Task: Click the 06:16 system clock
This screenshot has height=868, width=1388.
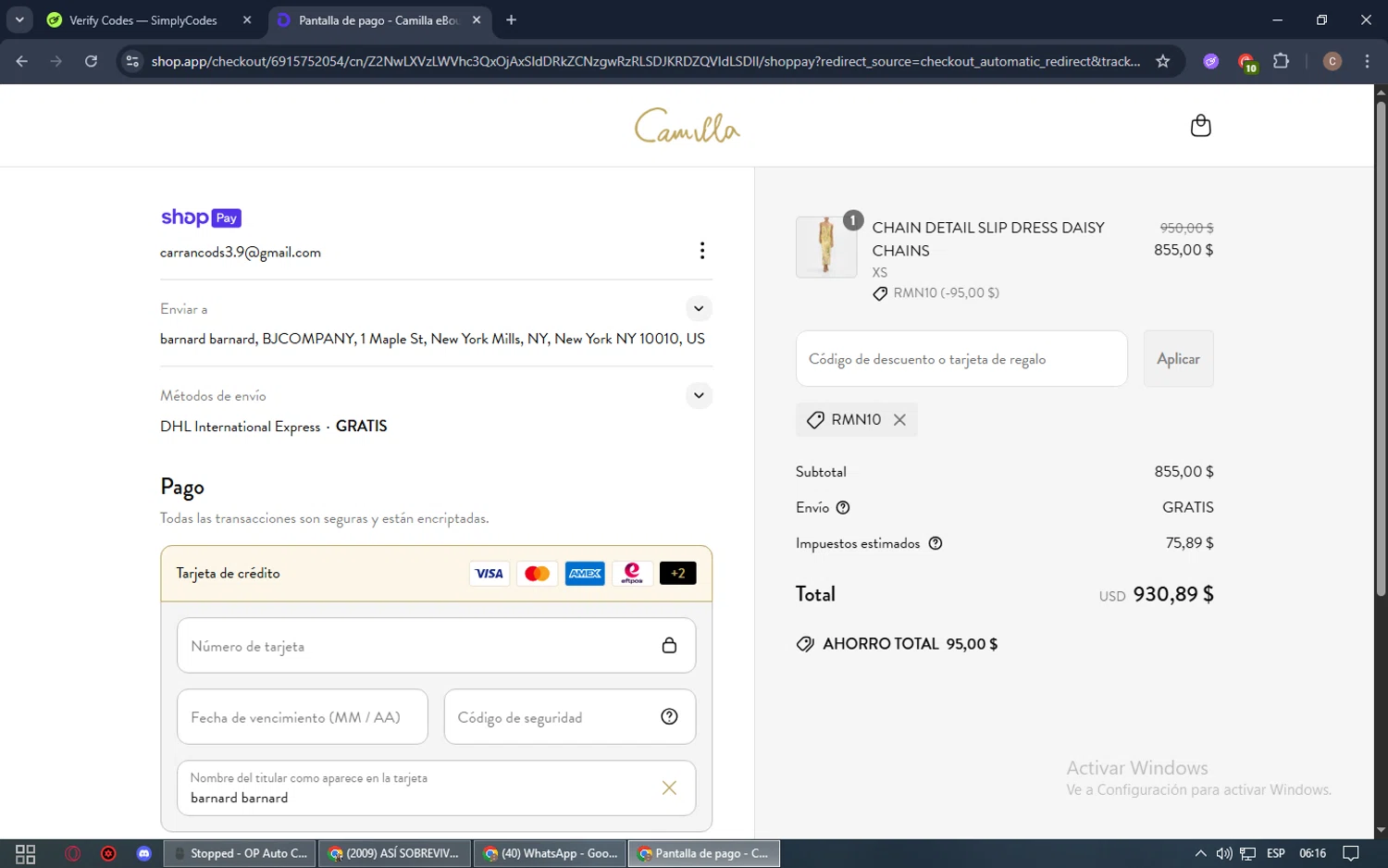Action: tap(1312, 853)
